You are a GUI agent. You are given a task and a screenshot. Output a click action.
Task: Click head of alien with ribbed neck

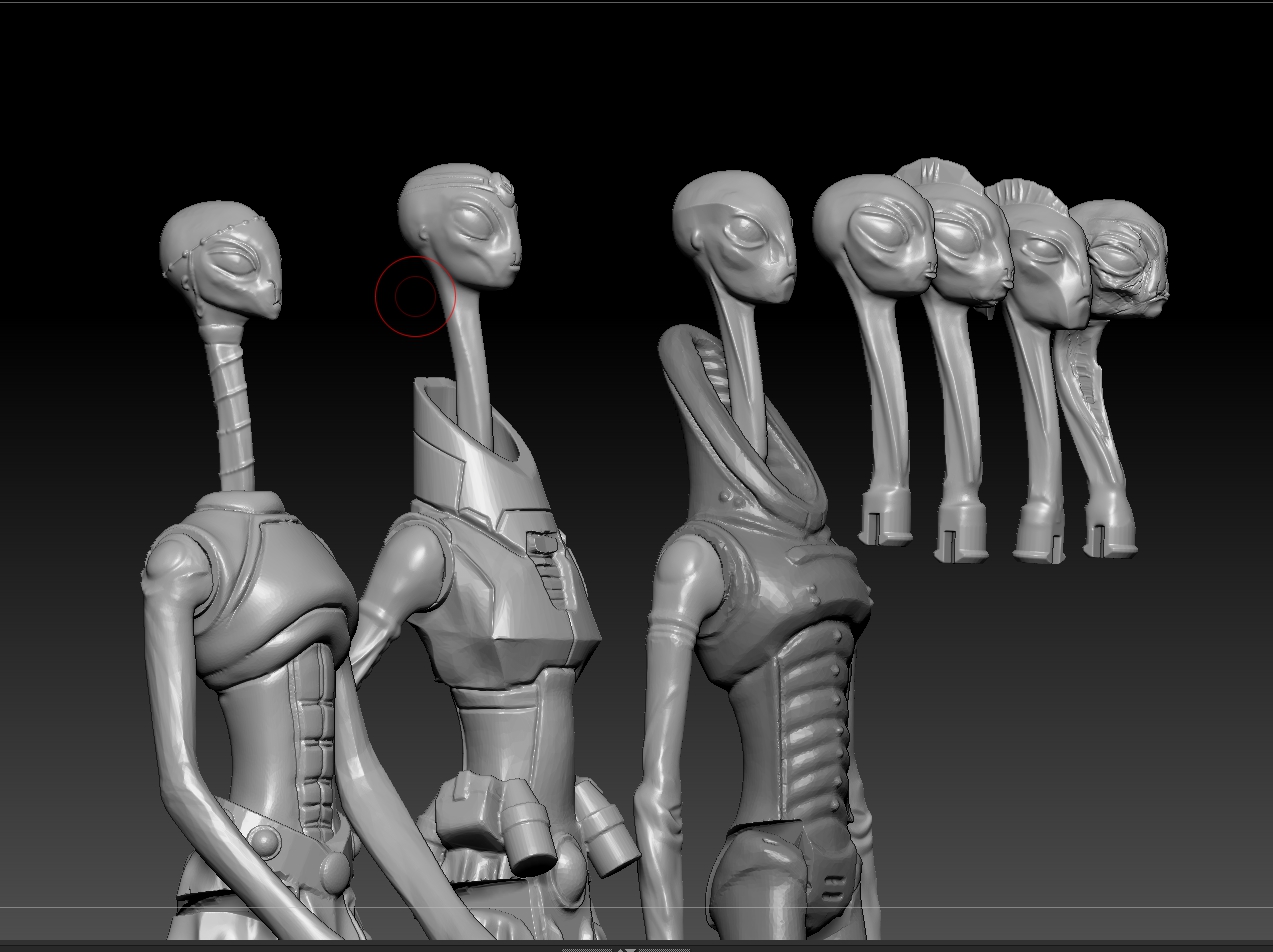click(x=222, y=260)
